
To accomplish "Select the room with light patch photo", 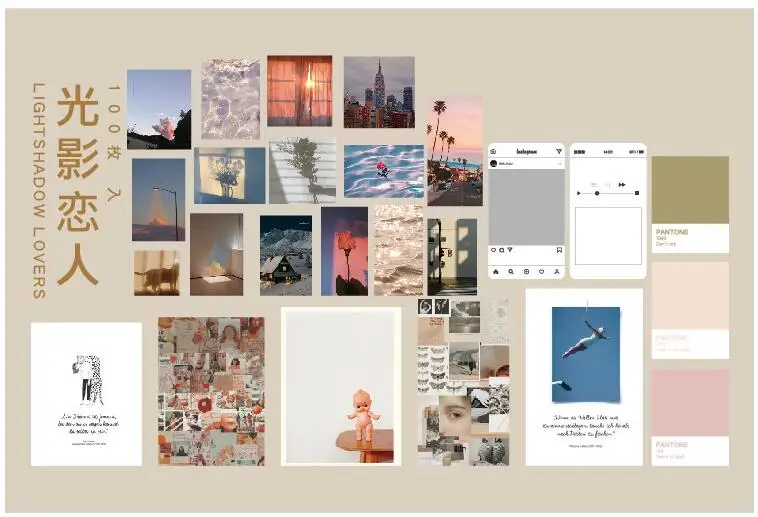I will [x=217, y=254].
